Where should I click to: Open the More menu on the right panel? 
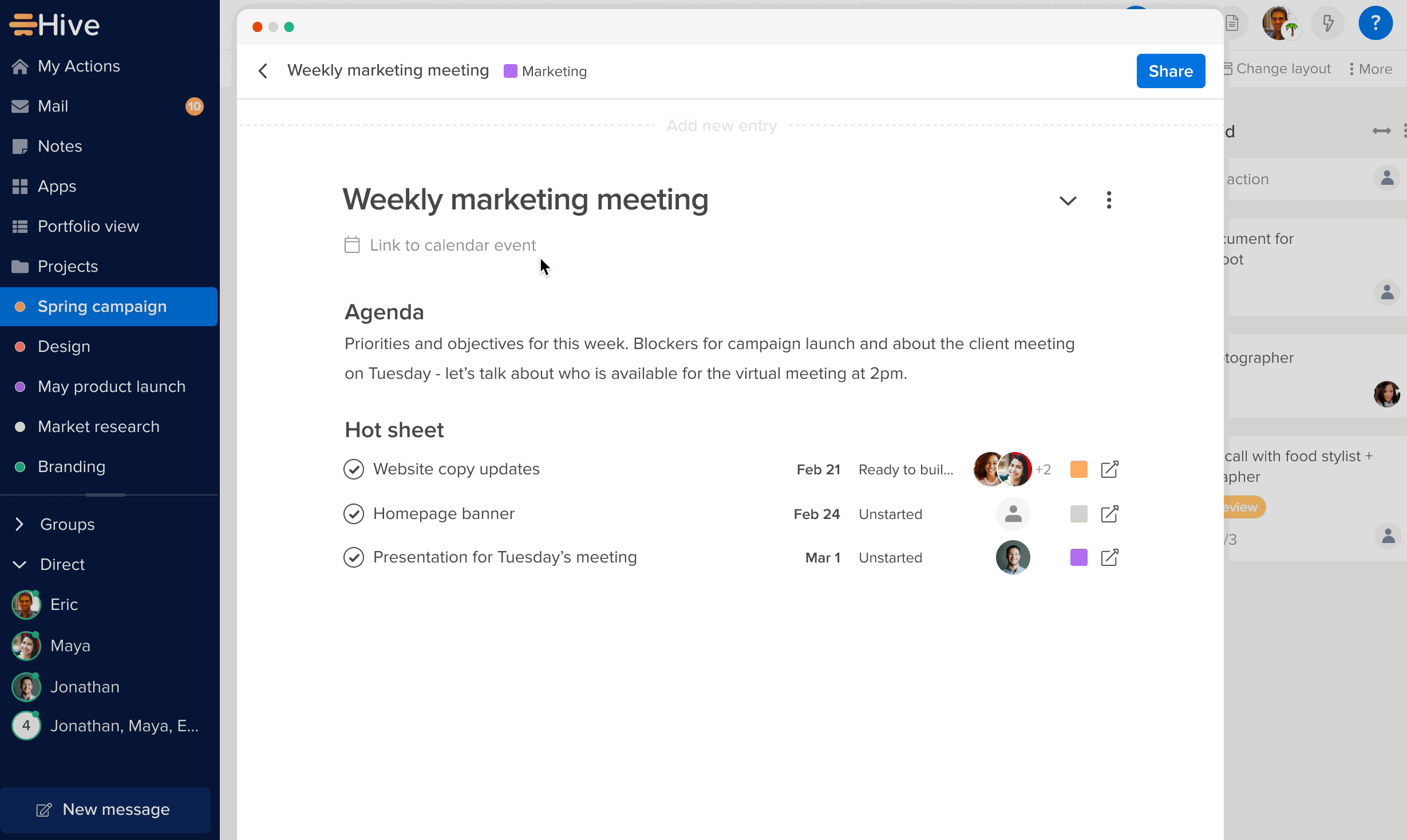(x=1369, y=68)
